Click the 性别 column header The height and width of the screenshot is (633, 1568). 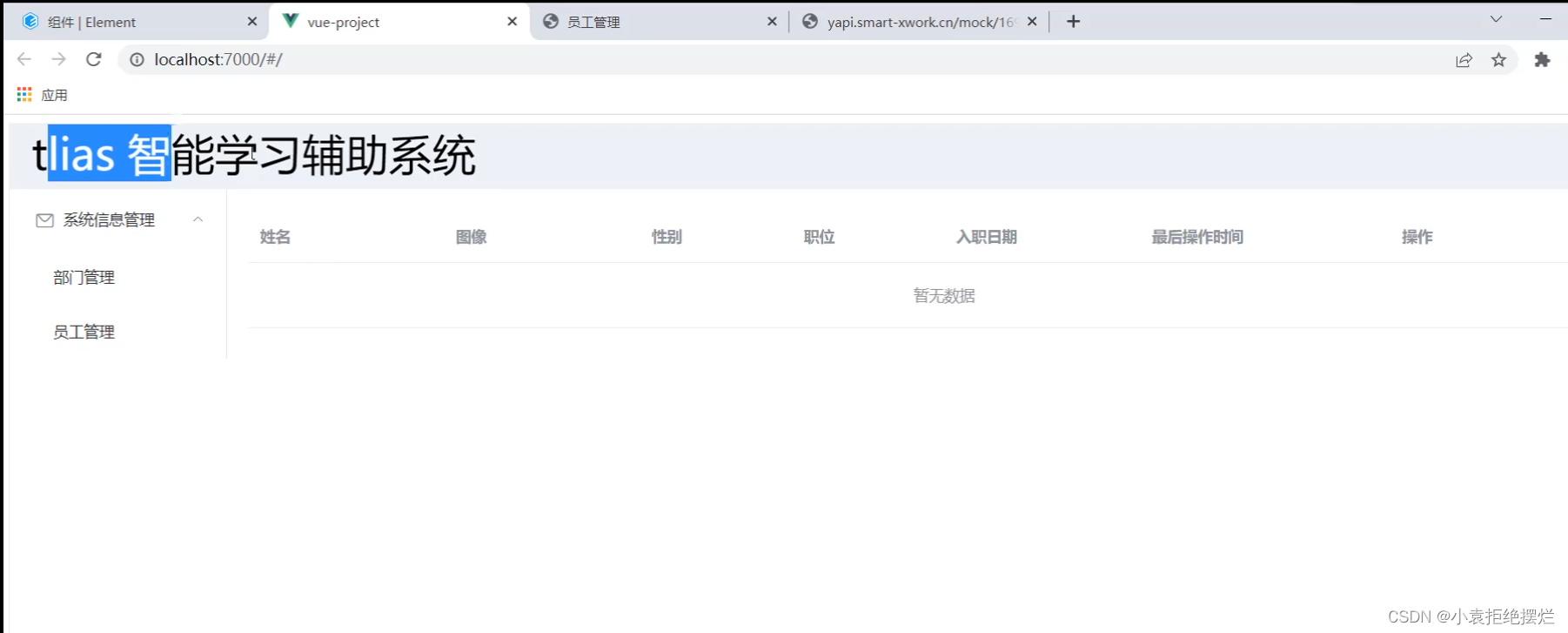pyautogui.click(x=667, y=237)
